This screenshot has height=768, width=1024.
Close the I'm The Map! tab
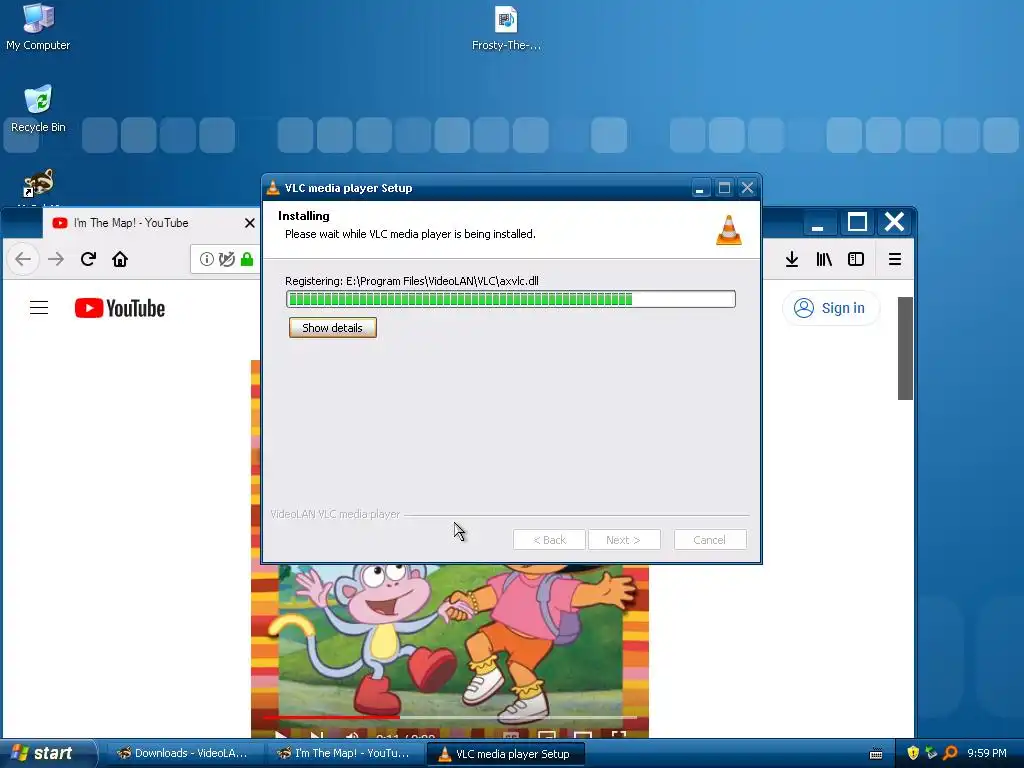point(249,223)
